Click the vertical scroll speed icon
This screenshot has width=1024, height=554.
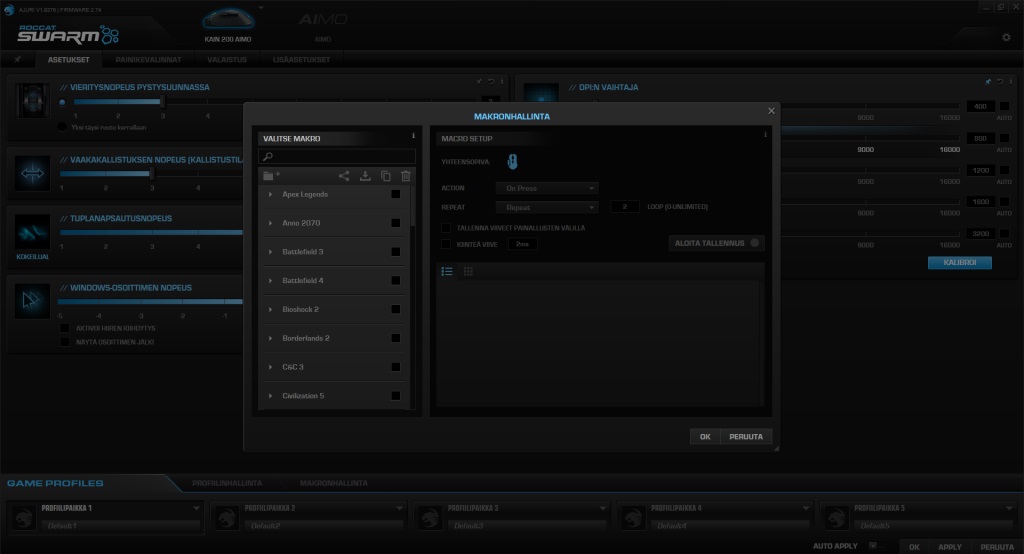32,101
